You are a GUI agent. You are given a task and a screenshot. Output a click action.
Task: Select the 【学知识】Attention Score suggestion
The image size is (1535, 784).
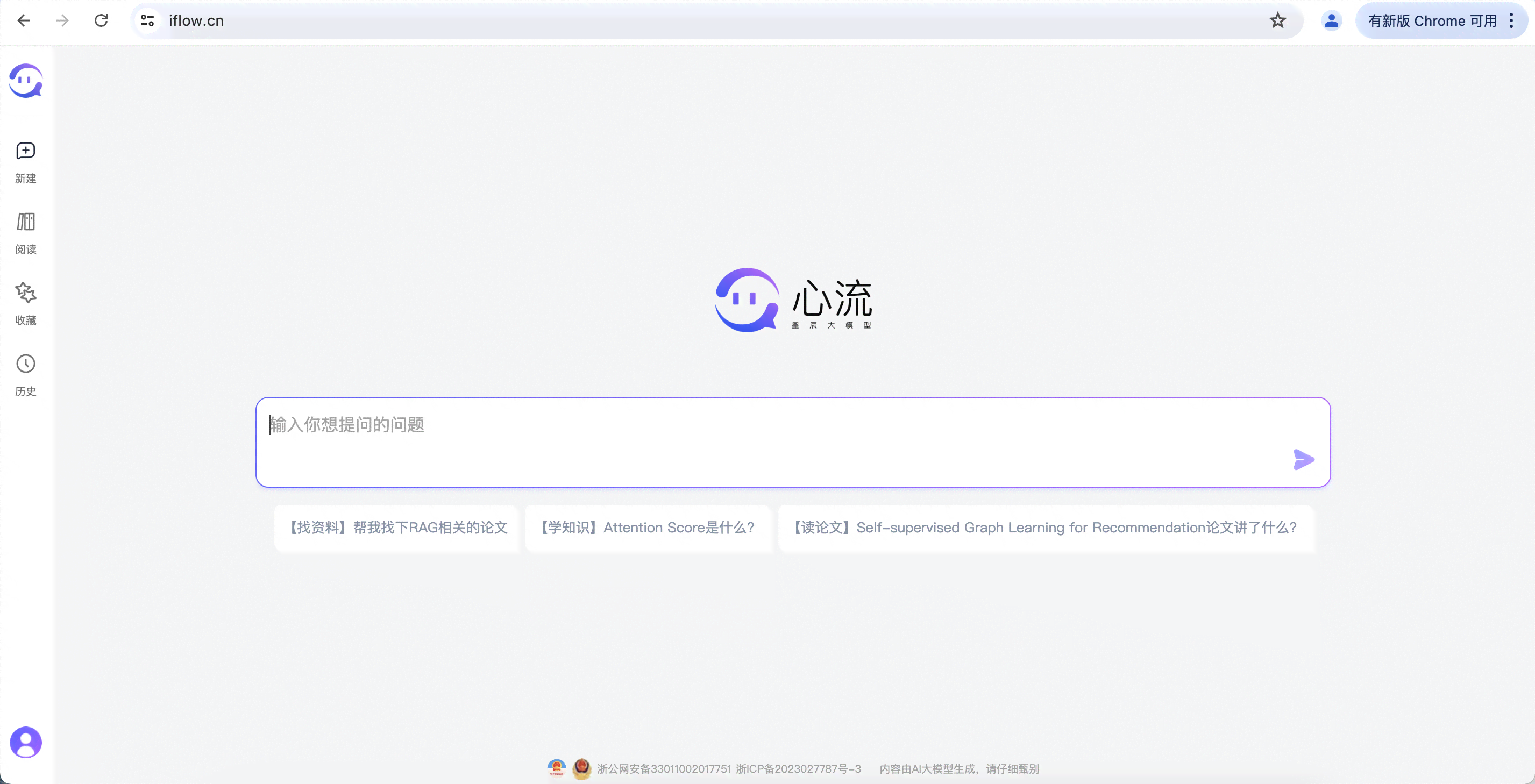click(x=648, y=528)
